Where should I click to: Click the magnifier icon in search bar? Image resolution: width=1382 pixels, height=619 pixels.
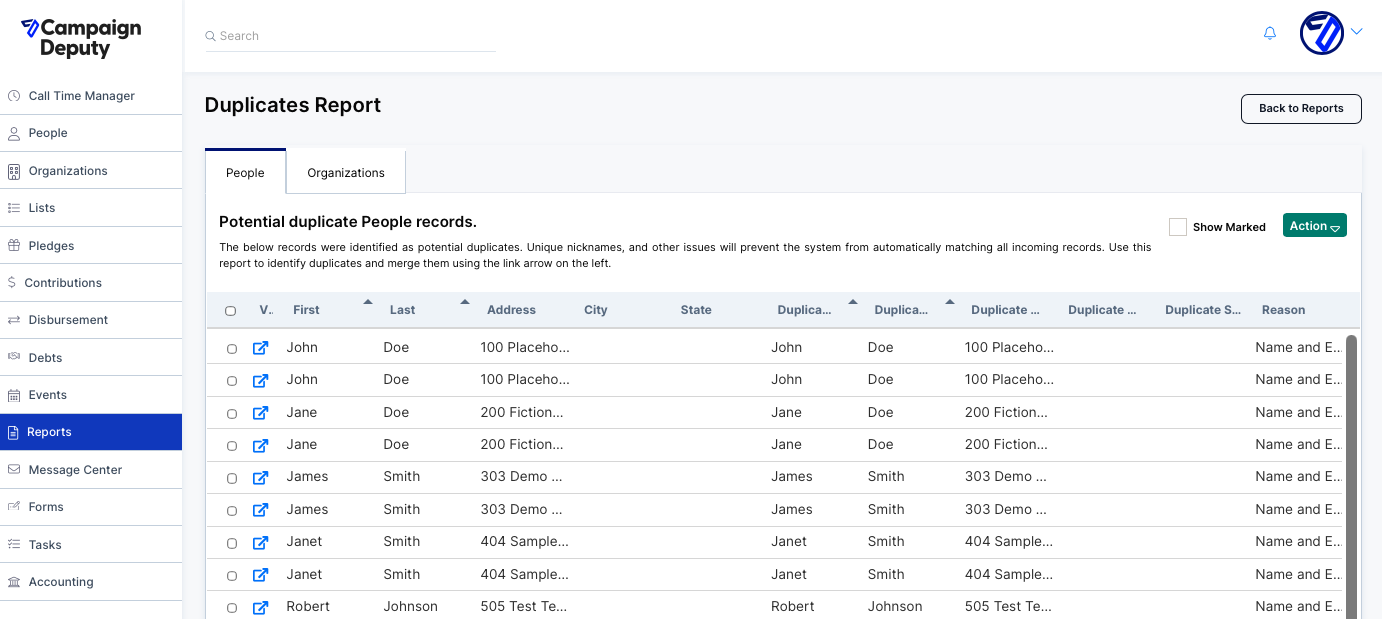210,36
